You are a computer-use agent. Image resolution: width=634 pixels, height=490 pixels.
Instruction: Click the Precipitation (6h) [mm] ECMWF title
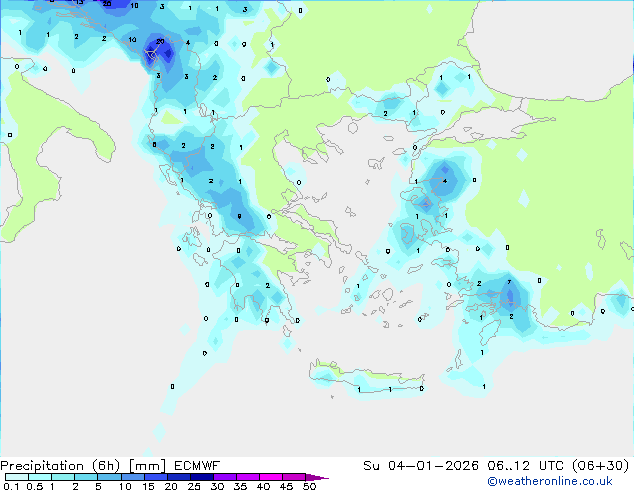pos(110,465)
